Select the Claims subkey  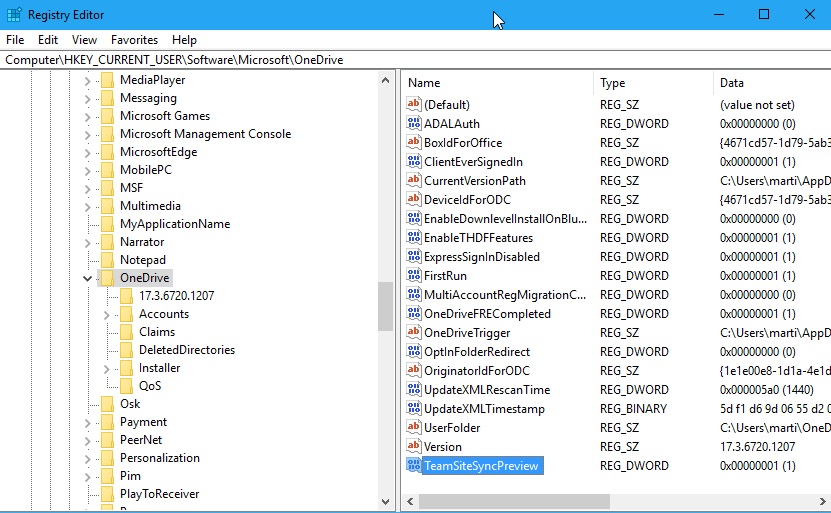coord(157,332)
